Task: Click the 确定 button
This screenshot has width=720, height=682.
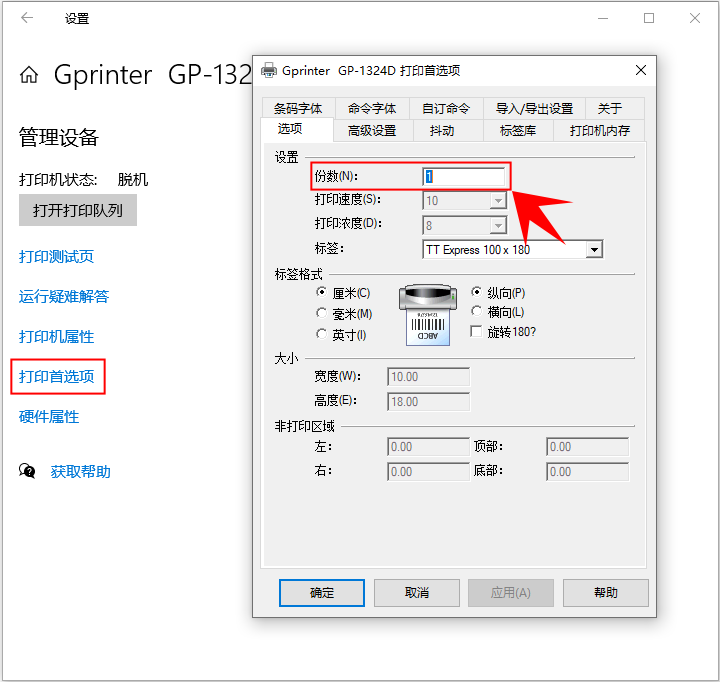Action: click(x=322, y=593)
